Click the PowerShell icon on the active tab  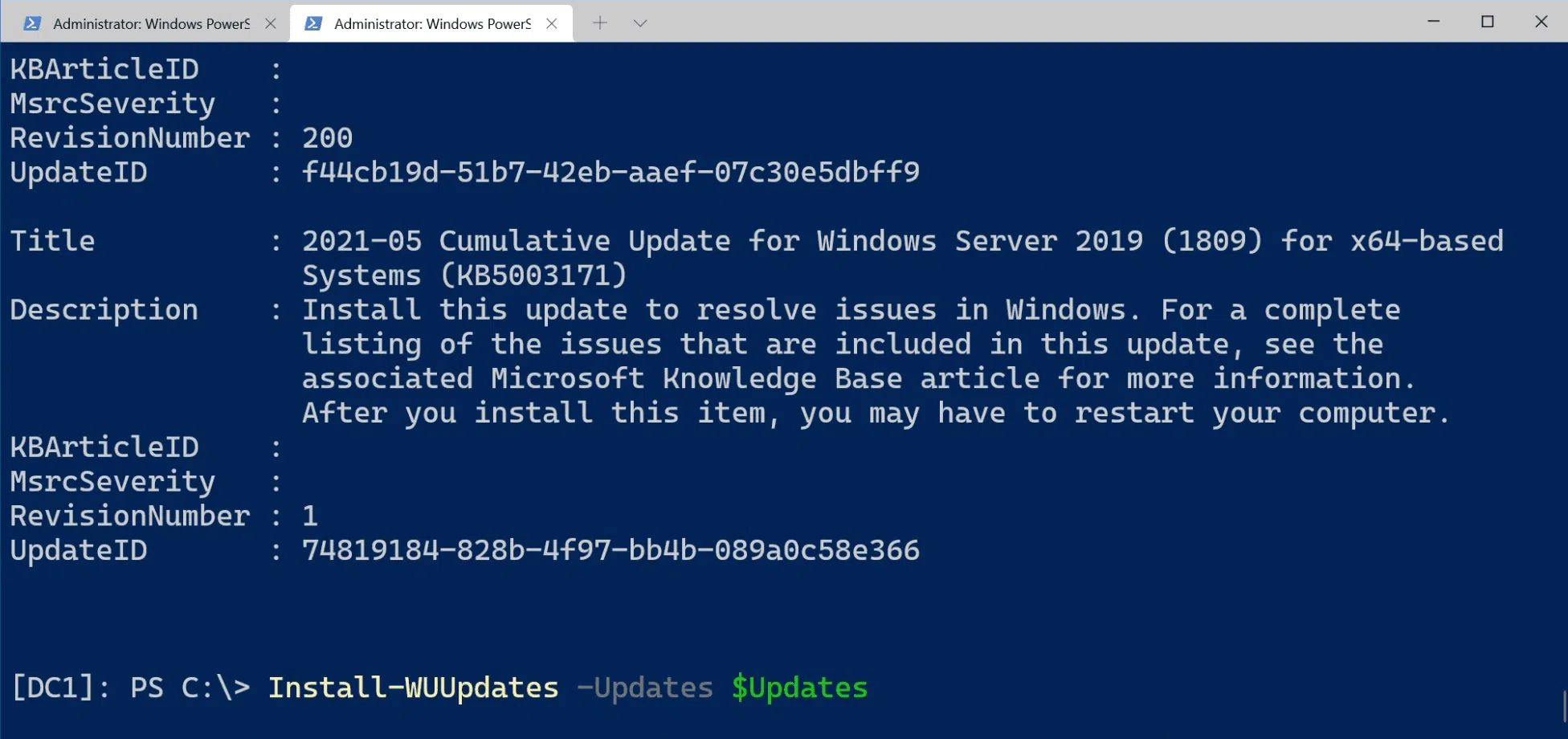[x=313, y=23]
